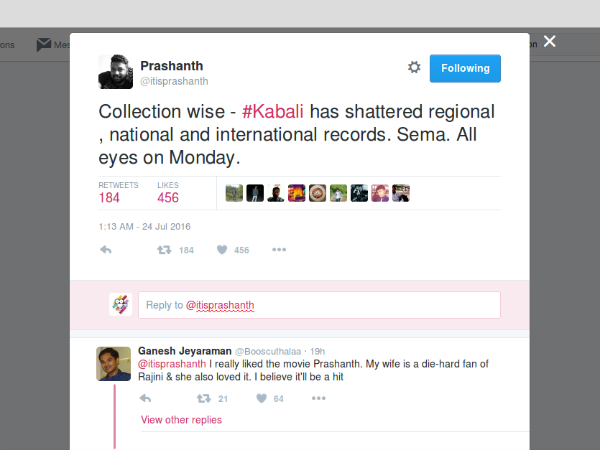Click Prashanth's profile picture
Image resolution: width=600 pixels, height=450 pixels.
click(x=115, y=71)
